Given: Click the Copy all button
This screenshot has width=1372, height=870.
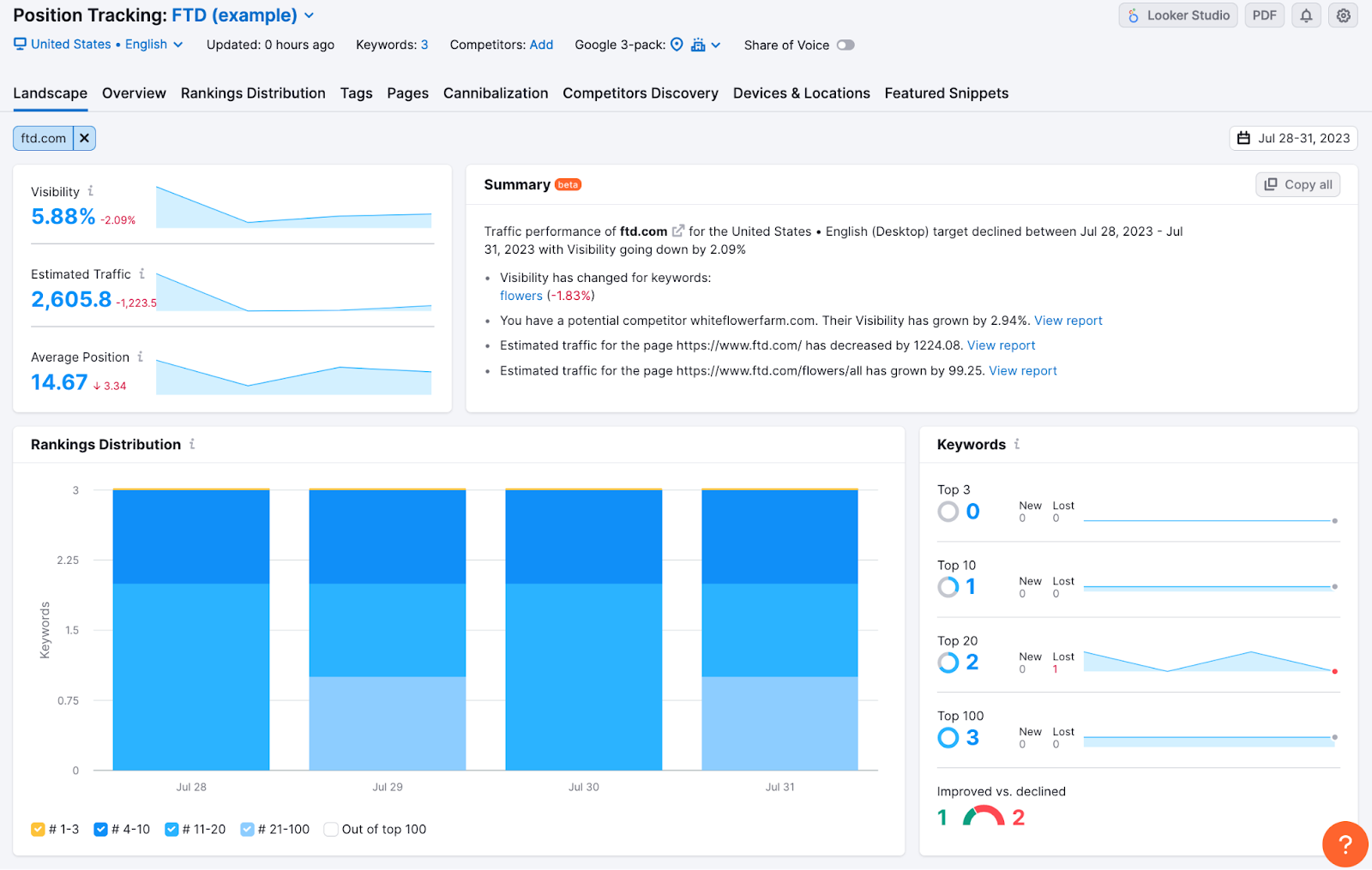Looking at the screenshot, I should click(x=1298, y=184).
